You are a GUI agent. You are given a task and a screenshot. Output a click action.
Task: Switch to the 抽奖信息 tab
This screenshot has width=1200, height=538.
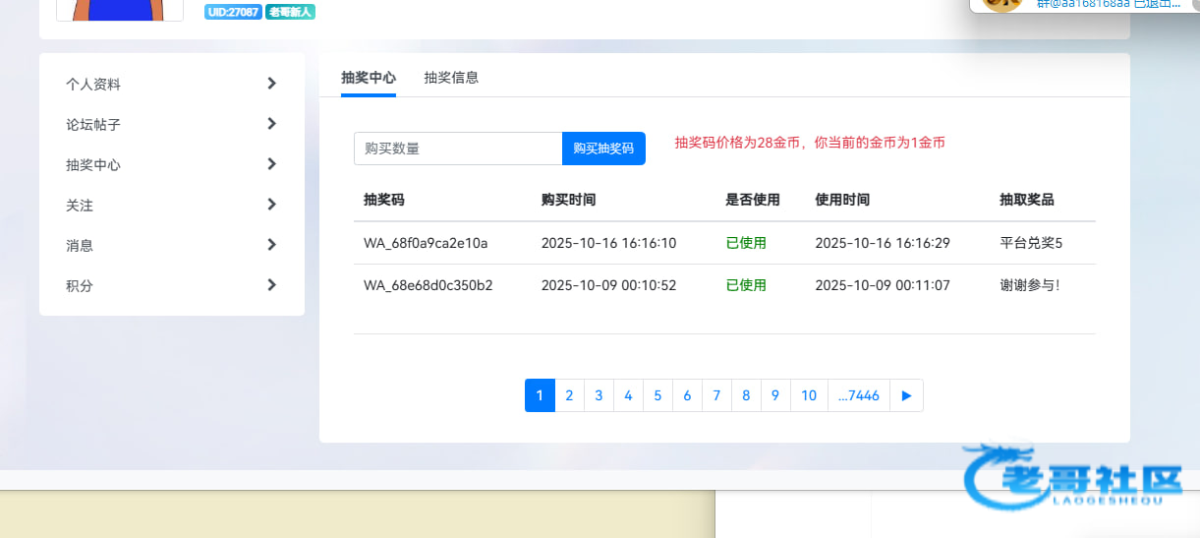(451, 78)
